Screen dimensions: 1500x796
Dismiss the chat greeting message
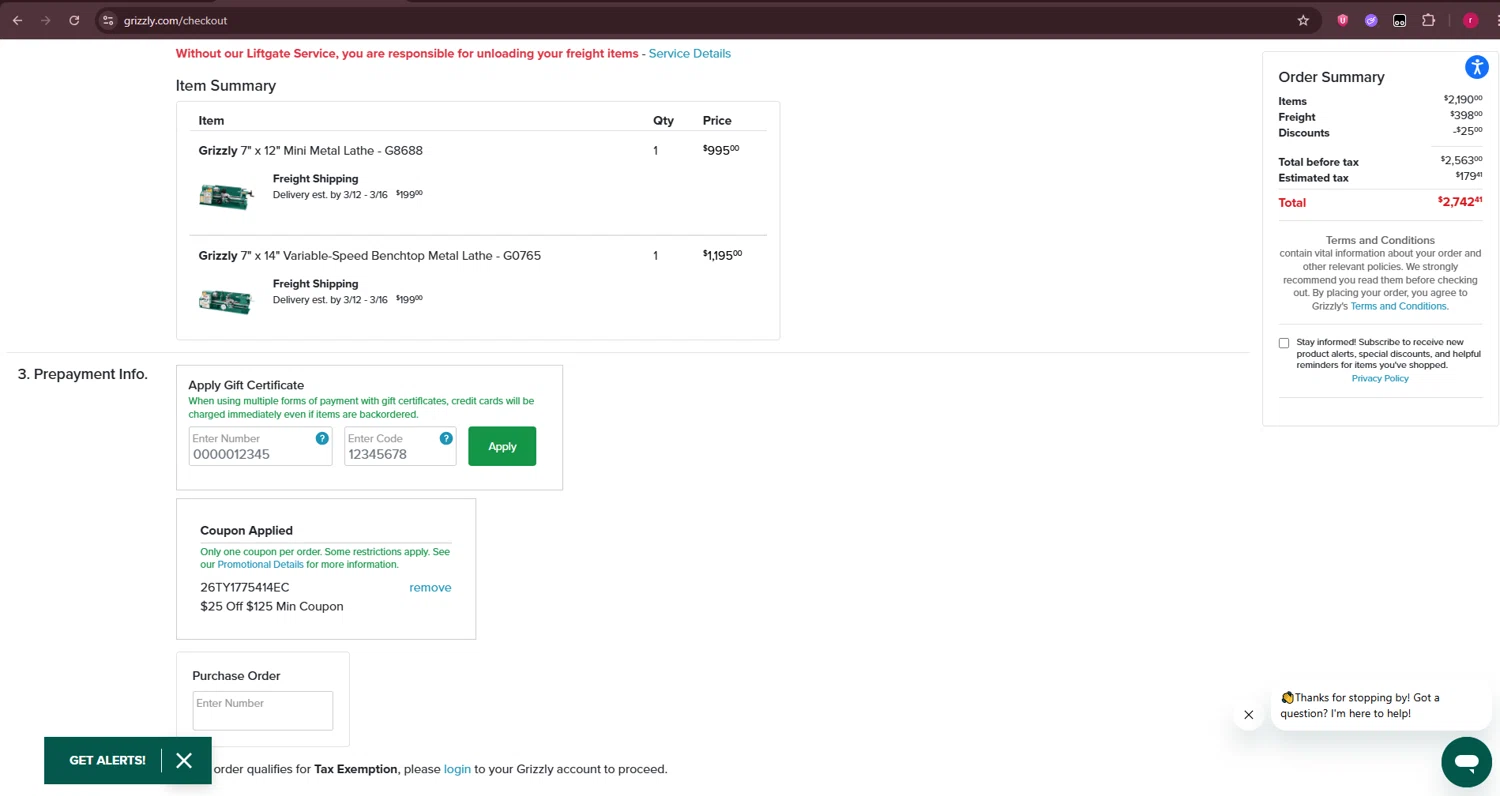click(x=1248, y=715)
